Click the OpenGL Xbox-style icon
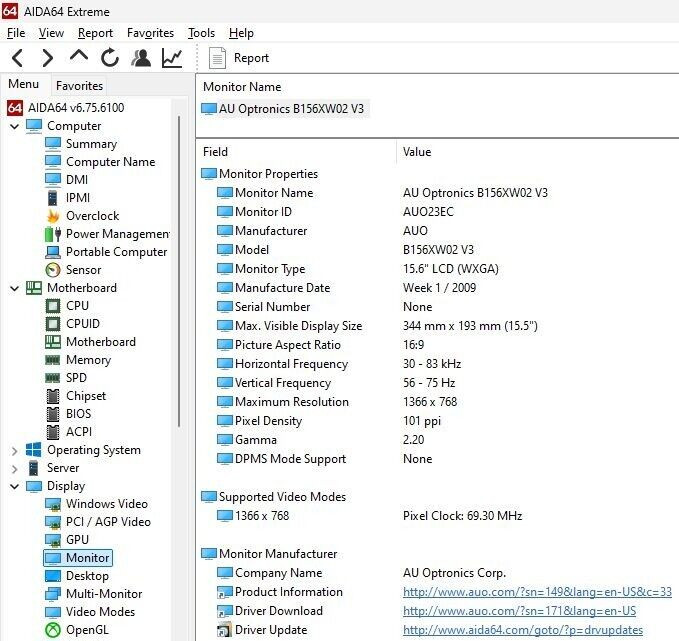This screenshot has width=679, height=641. (53, 630)
